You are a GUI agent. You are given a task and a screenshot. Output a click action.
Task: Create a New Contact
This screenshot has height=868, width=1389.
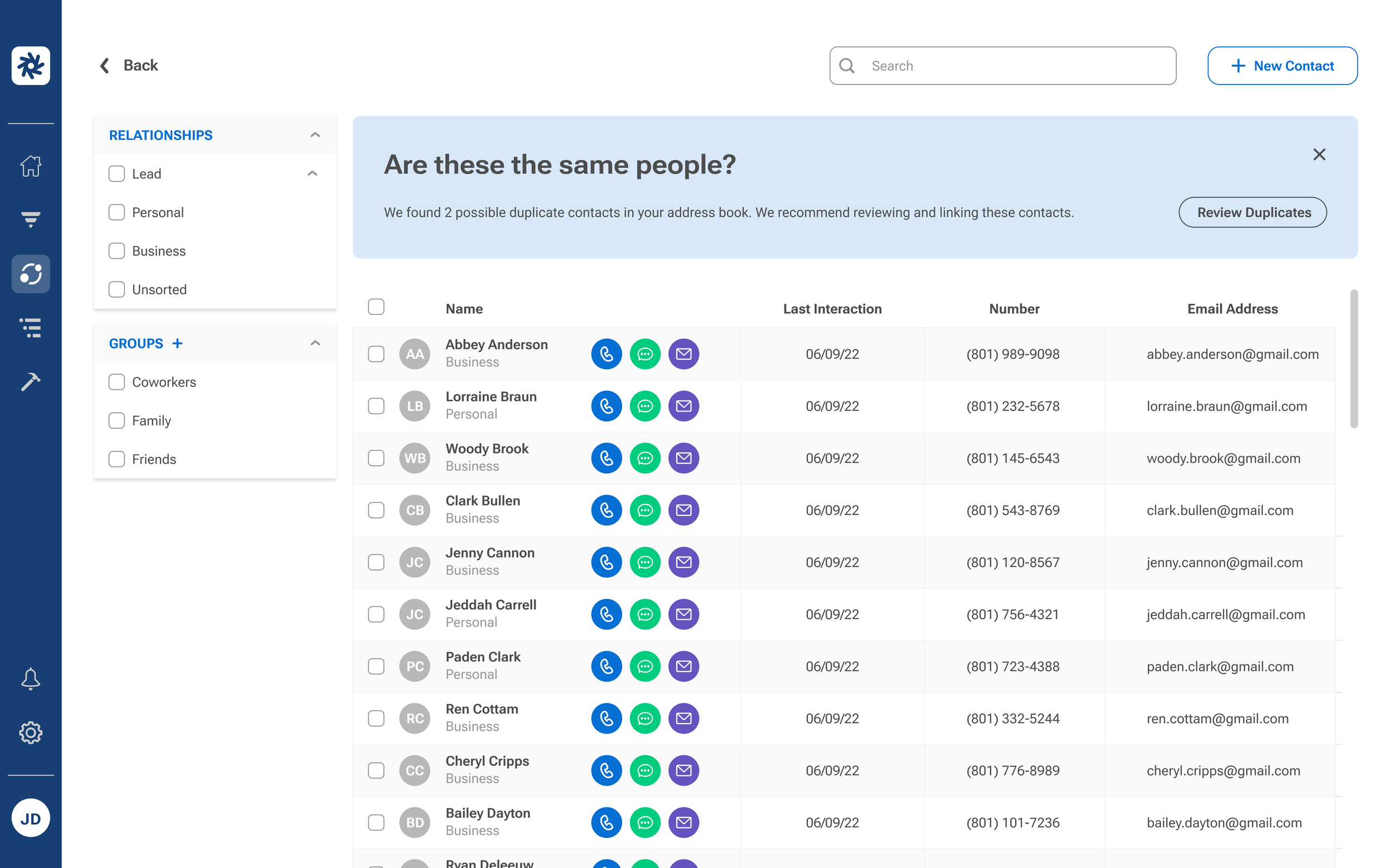coord(1282,66)
